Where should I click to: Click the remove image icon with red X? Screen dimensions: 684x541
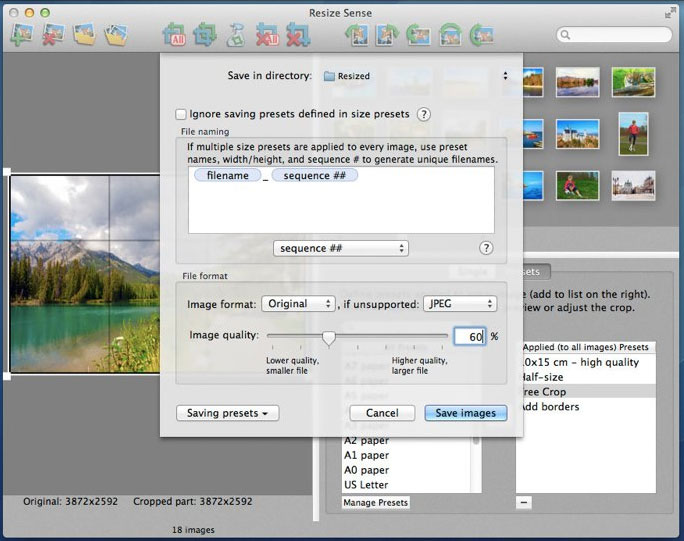click(x=54, y=34)
